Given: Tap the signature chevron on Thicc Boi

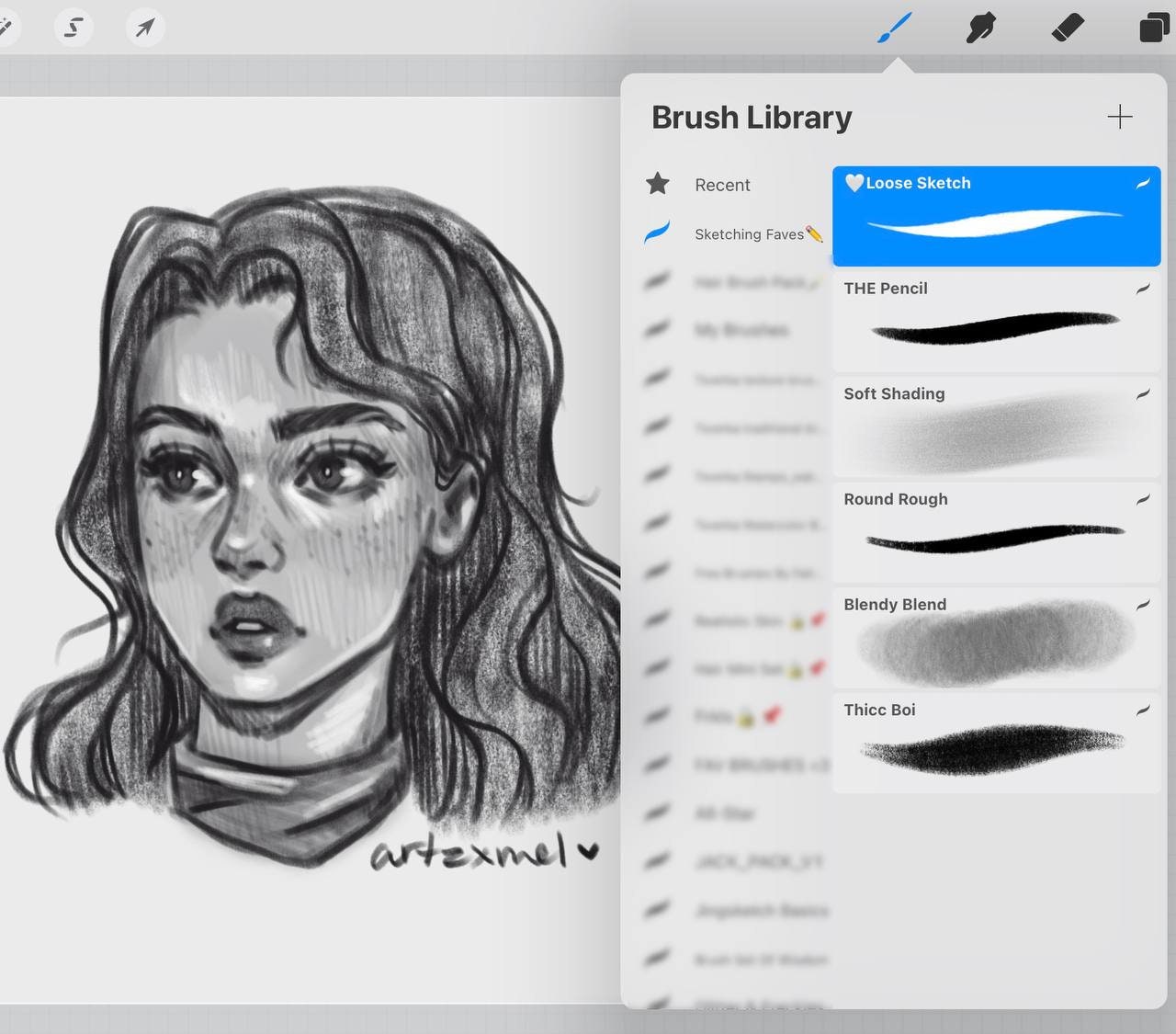Looking at the screenshot, I should 1143,710.
